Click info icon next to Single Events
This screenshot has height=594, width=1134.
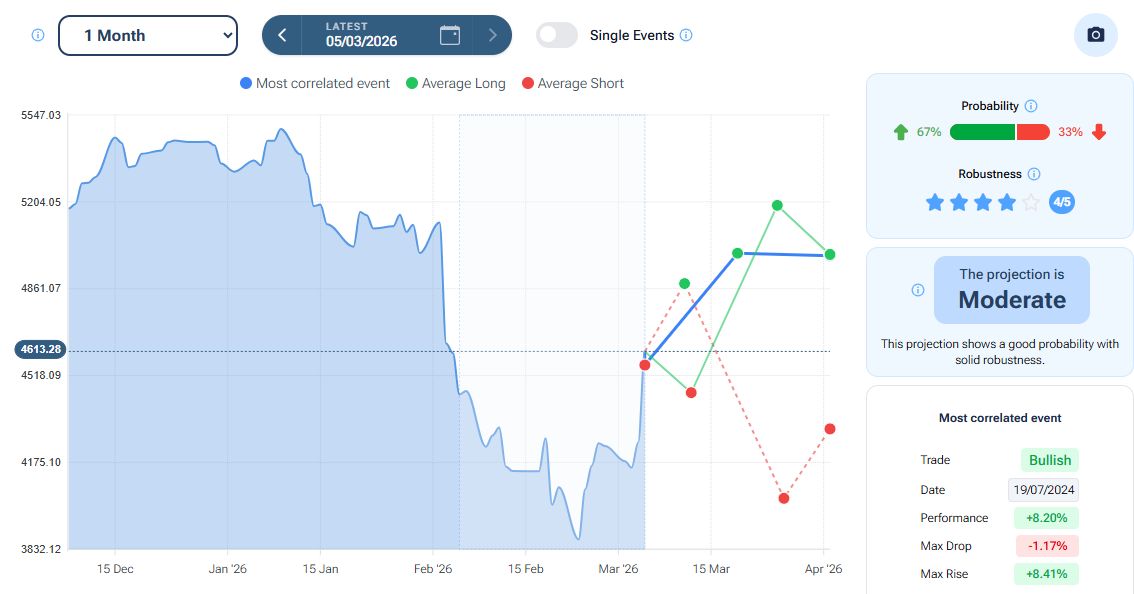(x=686, y=35)
